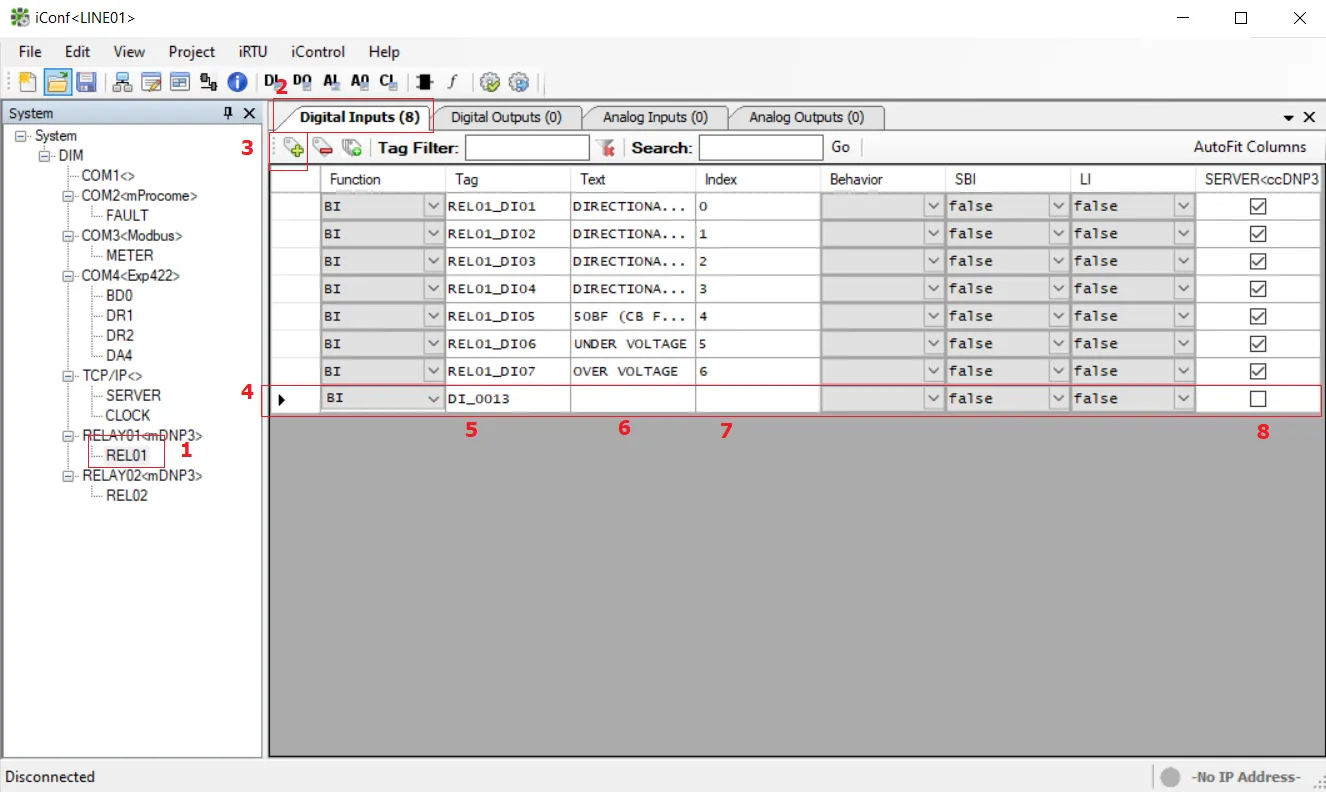This screenshot has height=792, width=1326.
Task: Open the LI dropdown for REL01_DI04
Action: pos(1184,288)
